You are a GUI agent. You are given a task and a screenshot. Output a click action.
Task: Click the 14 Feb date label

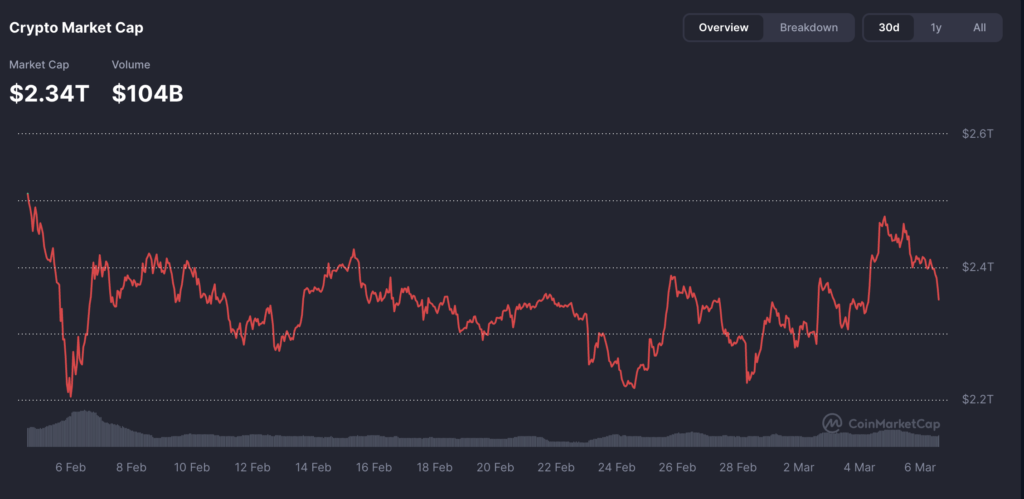[x=313, y=467]
